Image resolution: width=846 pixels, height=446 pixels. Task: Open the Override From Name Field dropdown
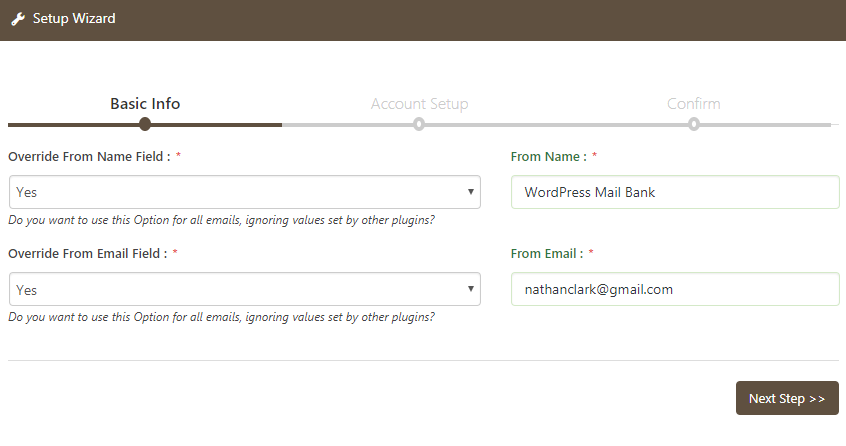click(244, 192)
